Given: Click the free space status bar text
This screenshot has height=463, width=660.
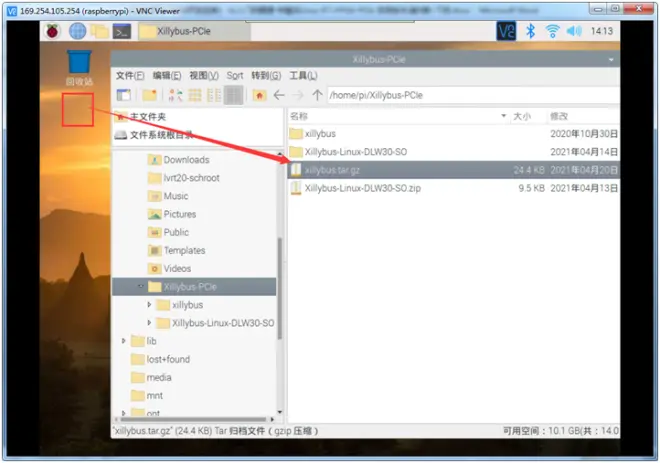Looking at the screenshot, I should pyautogui.click(x=561, y=431).
